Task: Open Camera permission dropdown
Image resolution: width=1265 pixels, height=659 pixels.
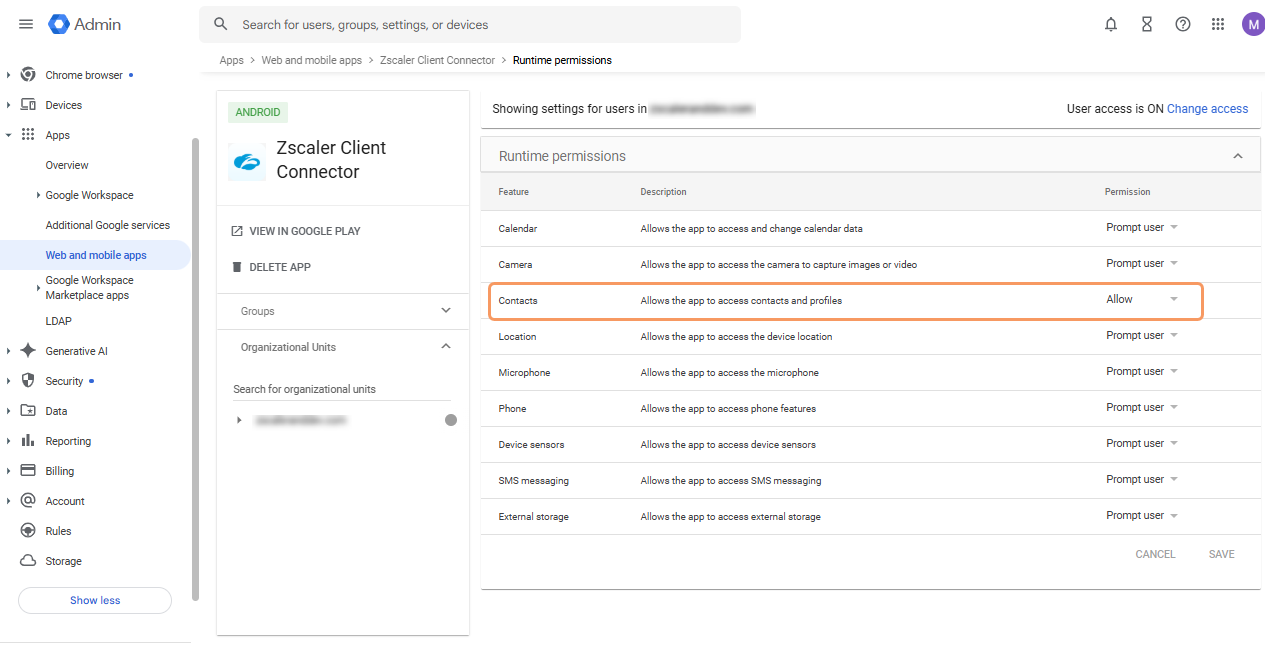Action: coord(1142,263)
